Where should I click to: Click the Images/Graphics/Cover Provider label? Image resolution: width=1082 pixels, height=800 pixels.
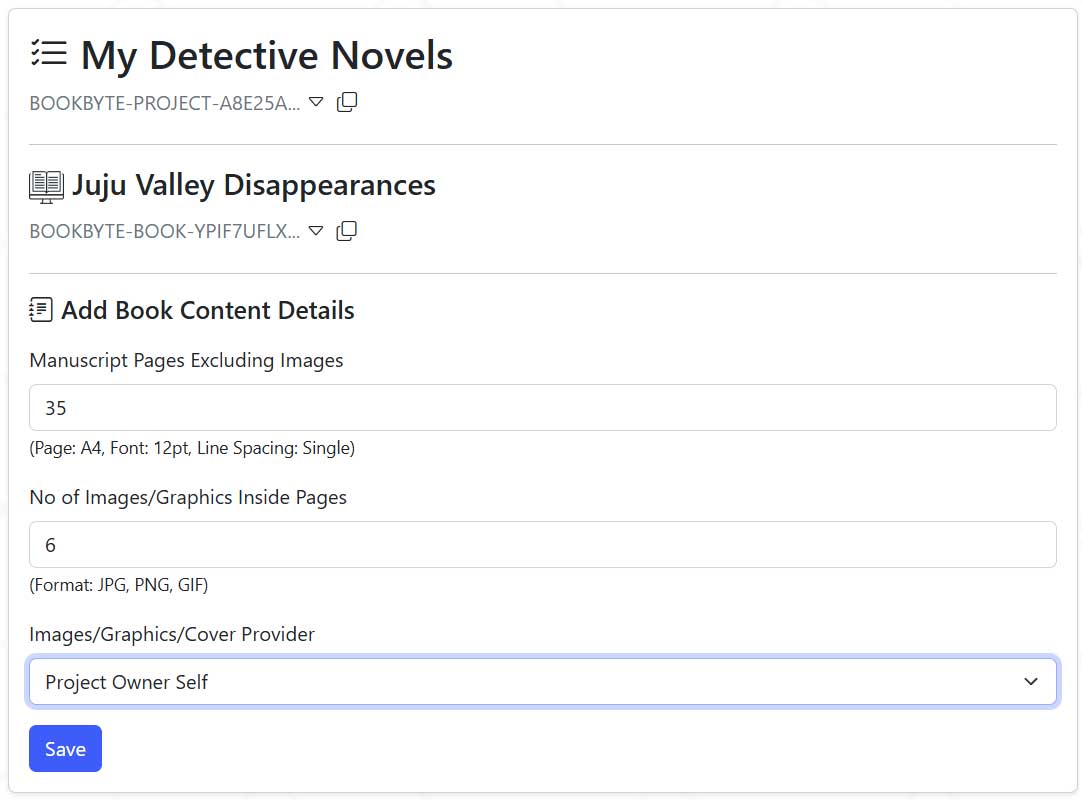[x=172, y=634]
